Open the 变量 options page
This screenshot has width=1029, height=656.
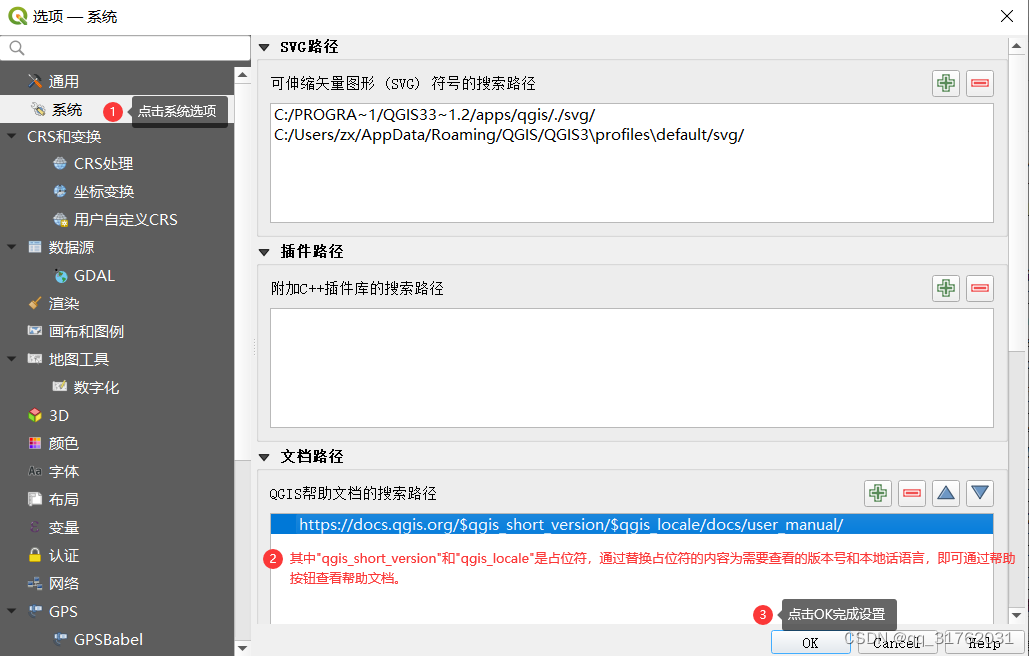point(64,527)
